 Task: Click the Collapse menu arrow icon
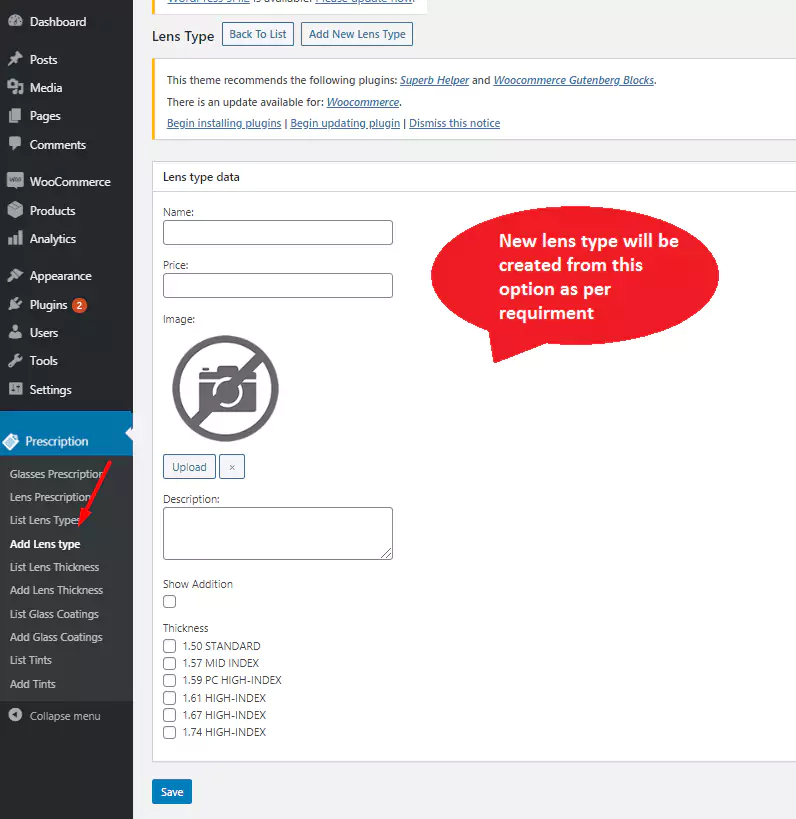(16, 715)
